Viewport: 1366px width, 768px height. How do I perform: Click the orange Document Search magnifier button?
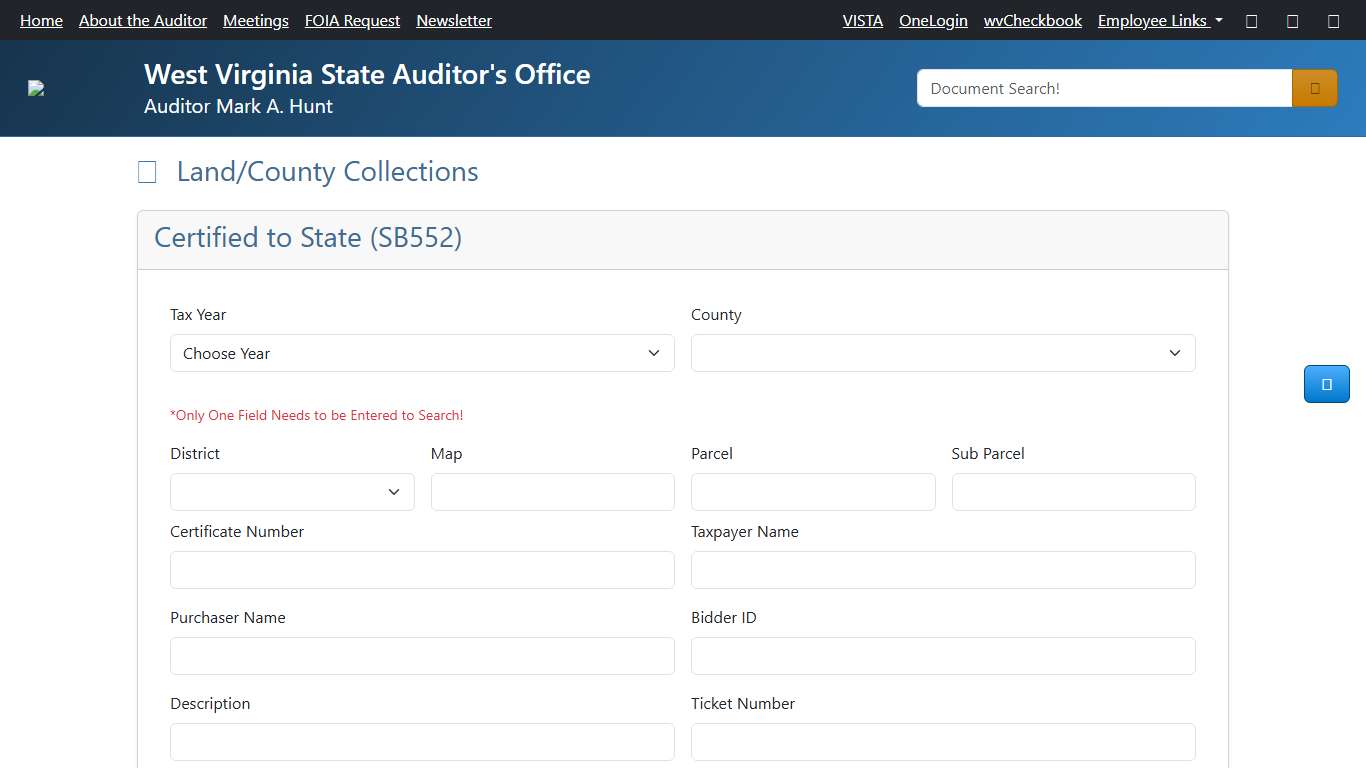(1313, 88)
